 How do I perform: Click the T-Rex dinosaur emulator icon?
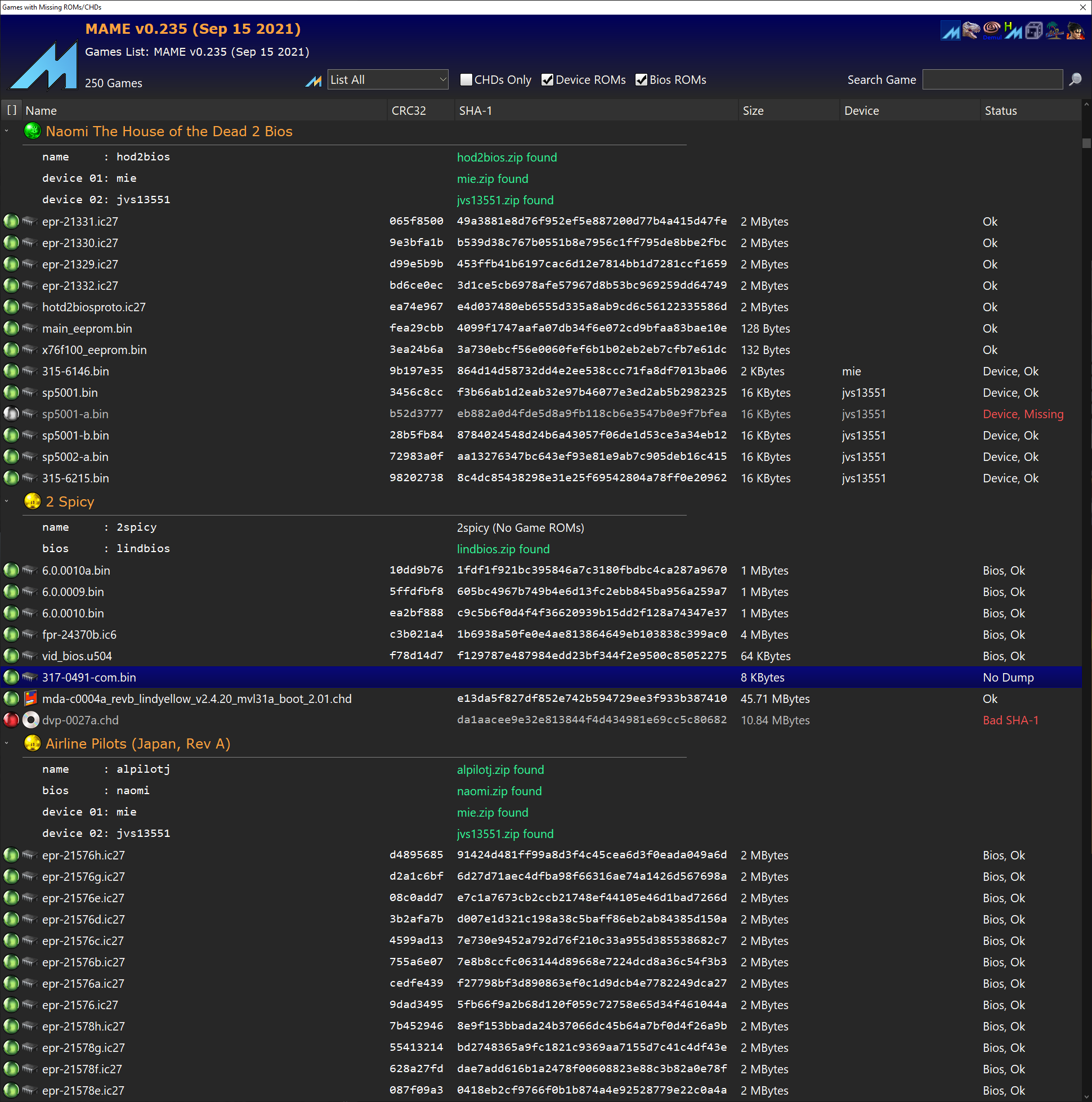coord(970,30)
